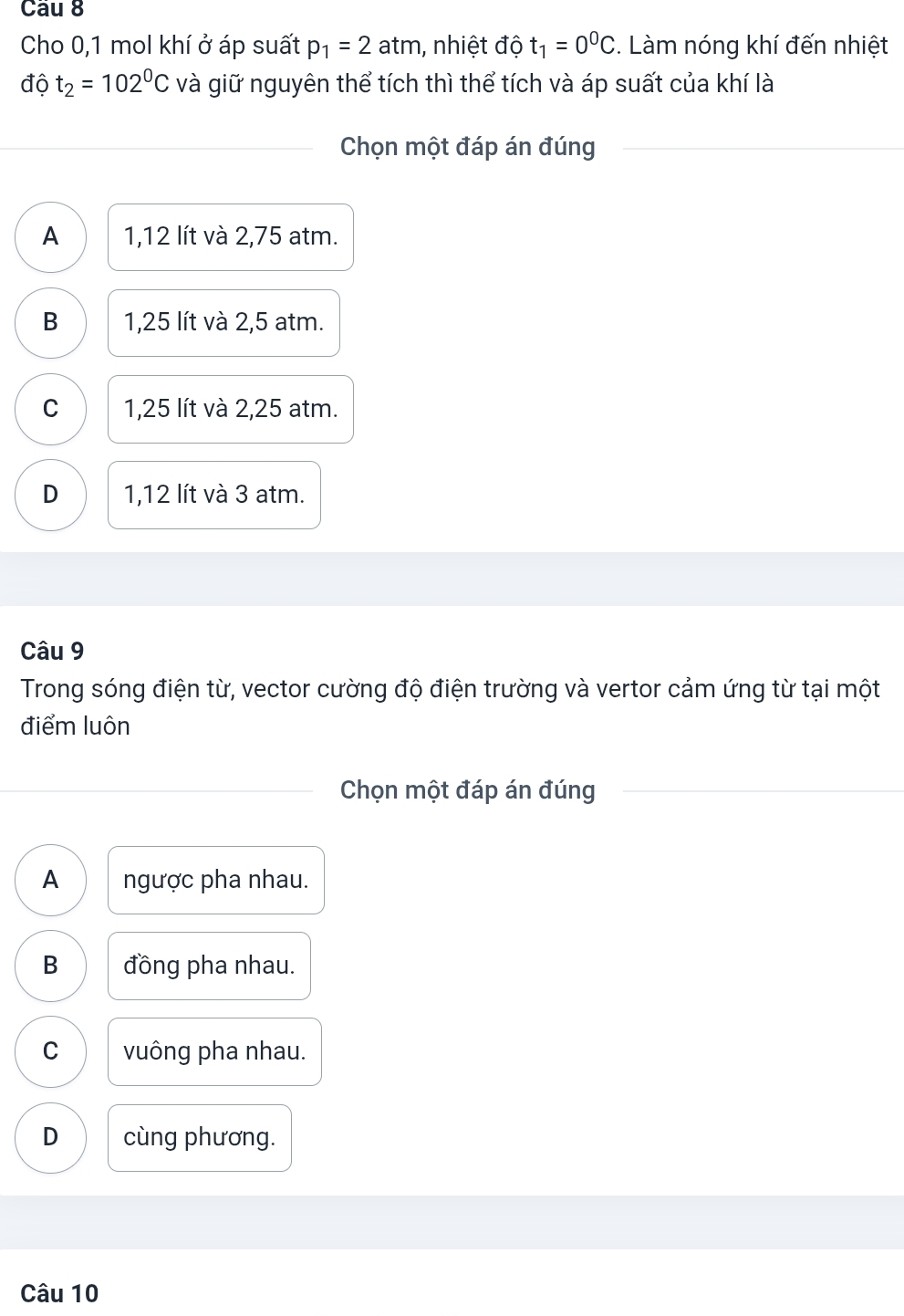Choose answer '1,12 lít và 2,75 atm.'

pos(231,237)
